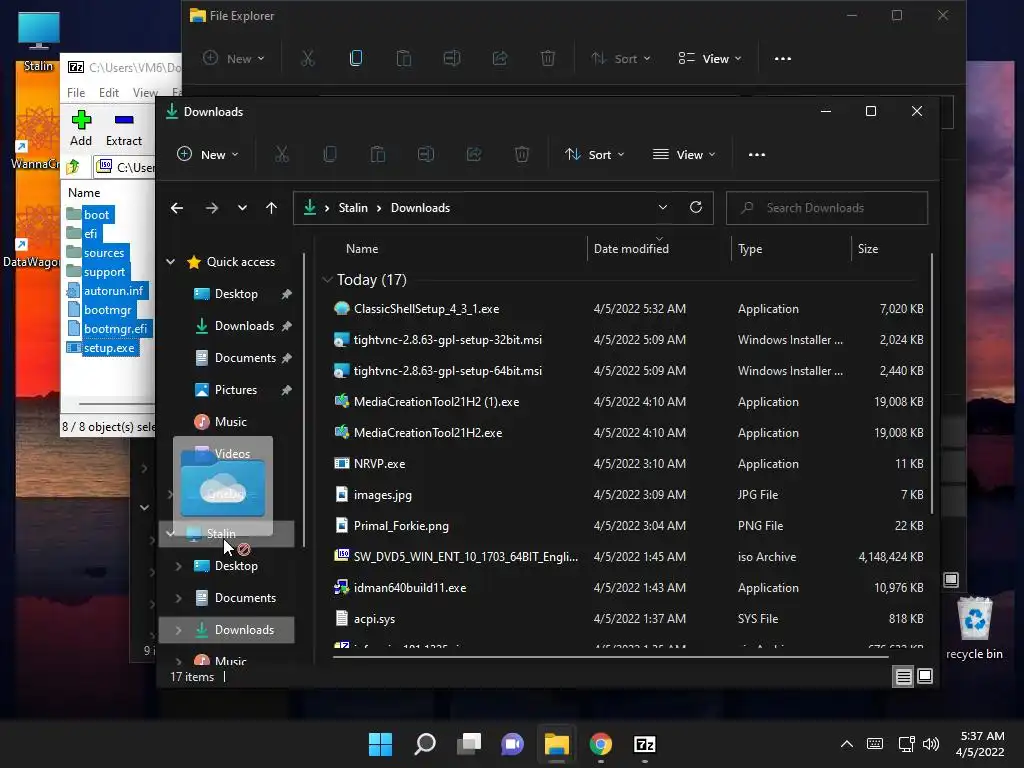The width and height of the screenshot is (1024, 768).
Task: Switch to 7-Zip on taskbar
Action: tap(645, 744)
